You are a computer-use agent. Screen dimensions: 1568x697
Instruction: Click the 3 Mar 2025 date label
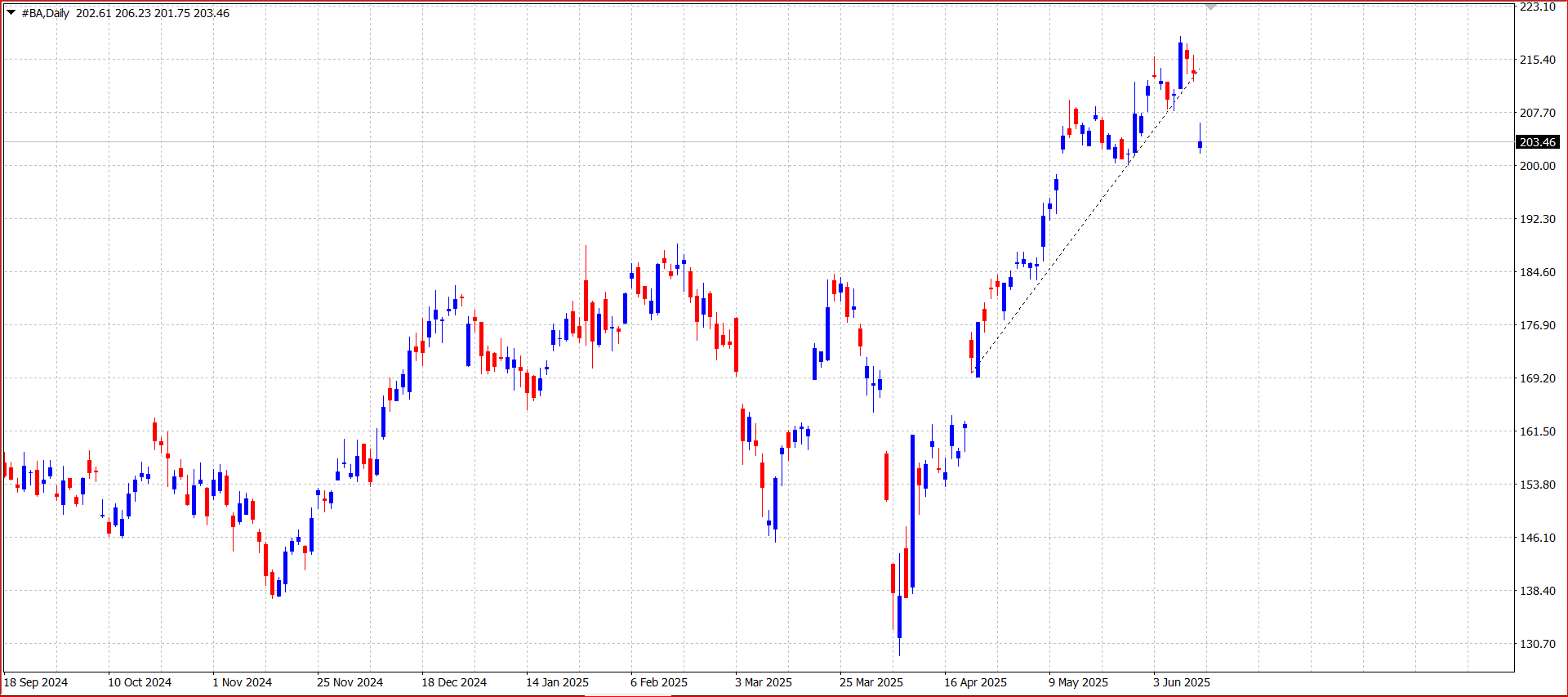point(764,682)
